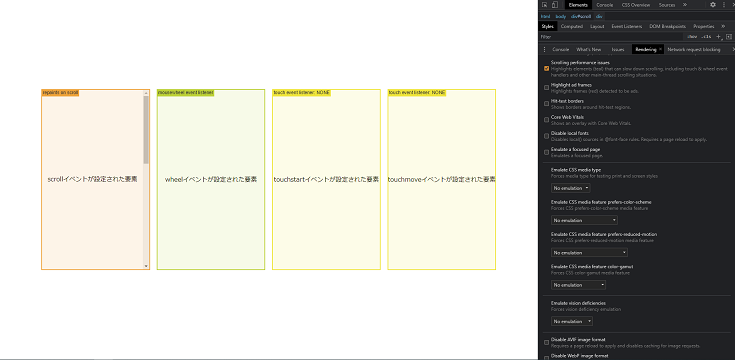Toggle the computed styles sidebar icon
Viewport: 735px width, 360px height.
[x=728, y=37]
